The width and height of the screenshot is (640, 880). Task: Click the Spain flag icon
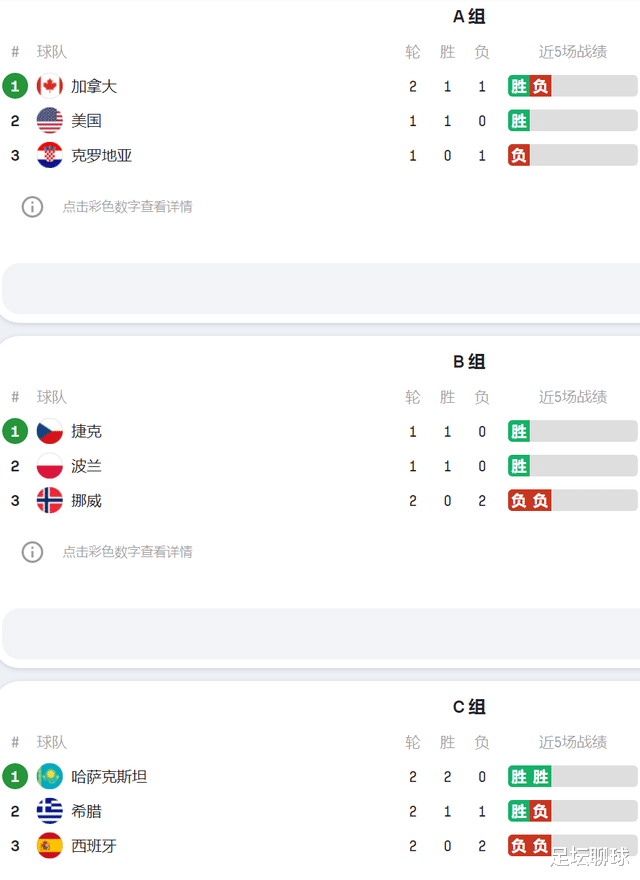point(49,846)
